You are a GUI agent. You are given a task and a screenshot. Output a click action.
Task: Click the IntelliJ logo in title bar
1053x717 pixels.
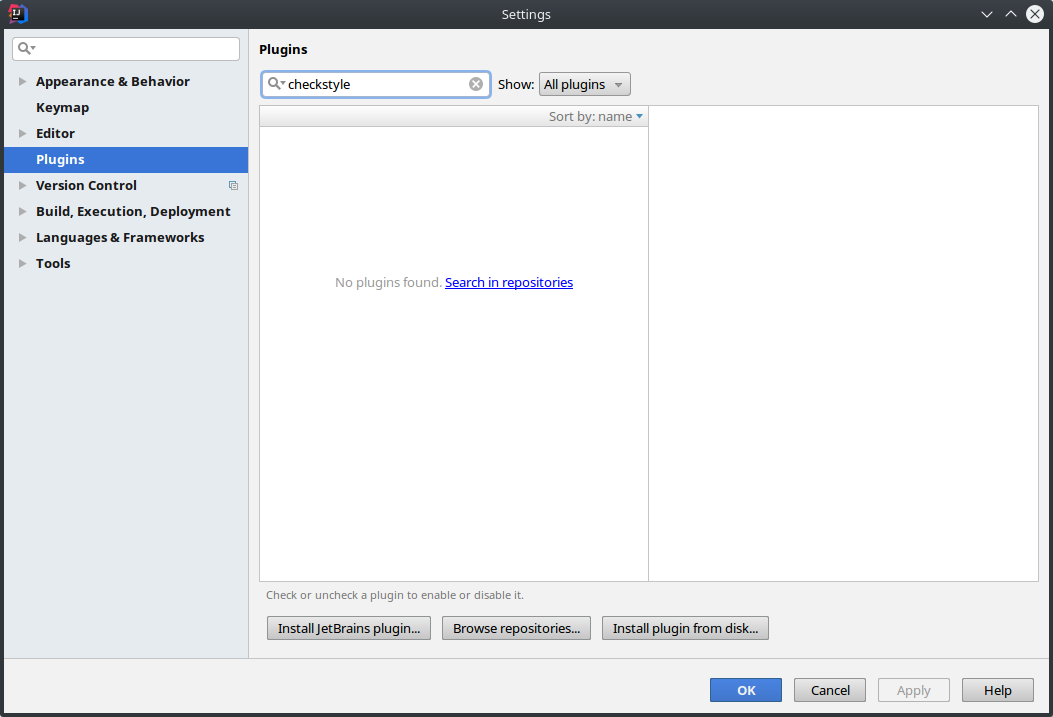pyautogui.click(x=18, y=14)
